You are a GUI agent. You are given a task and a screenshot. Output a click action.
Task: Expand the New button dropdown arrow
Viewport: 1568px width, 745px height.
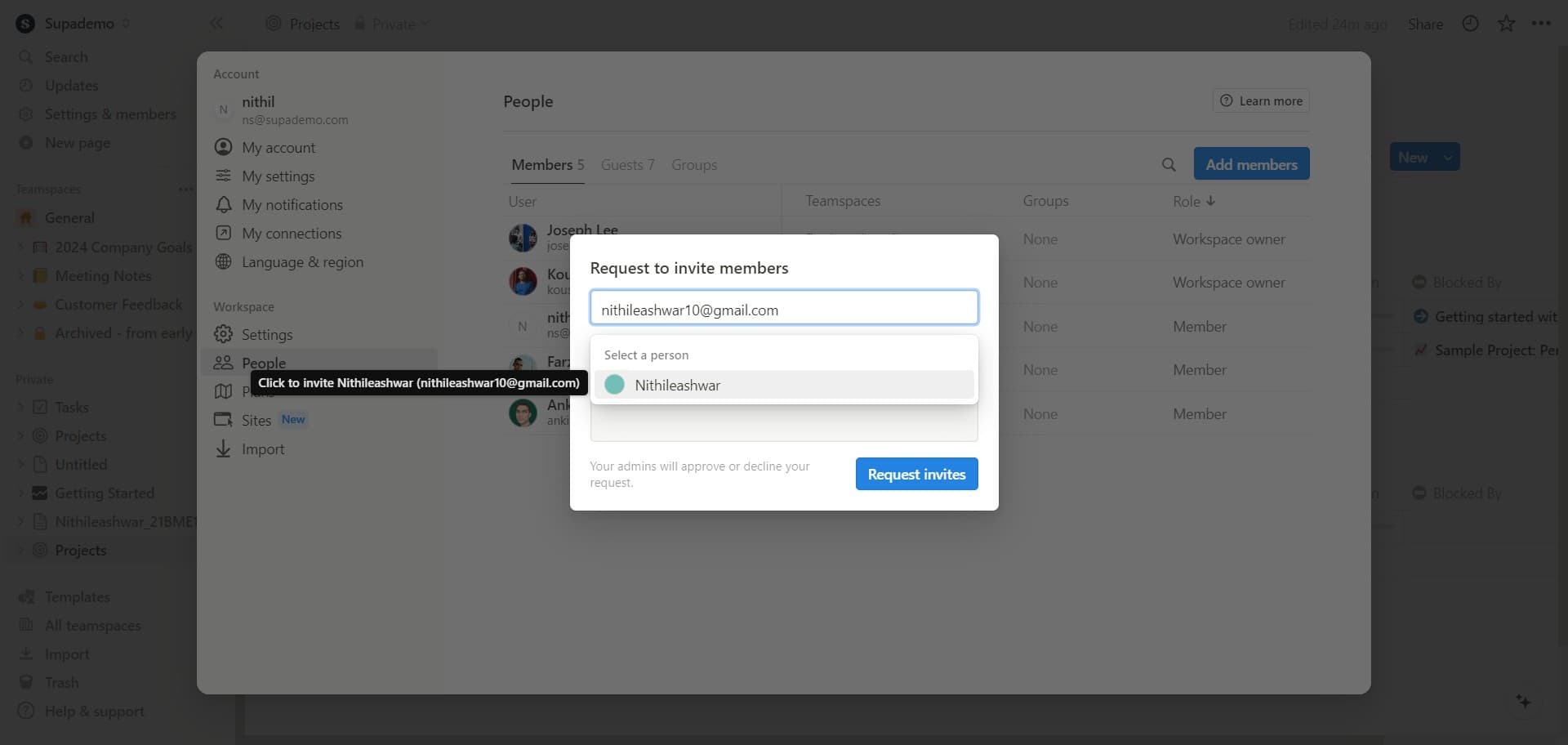(x=1447, y=157)
